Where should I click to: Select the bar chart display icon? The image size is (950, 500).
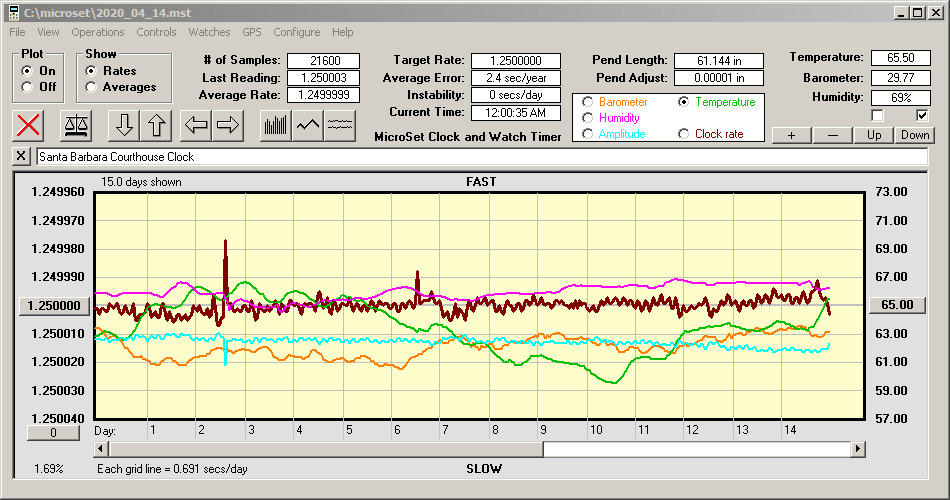pyautogui.click(x=276, y=125)
